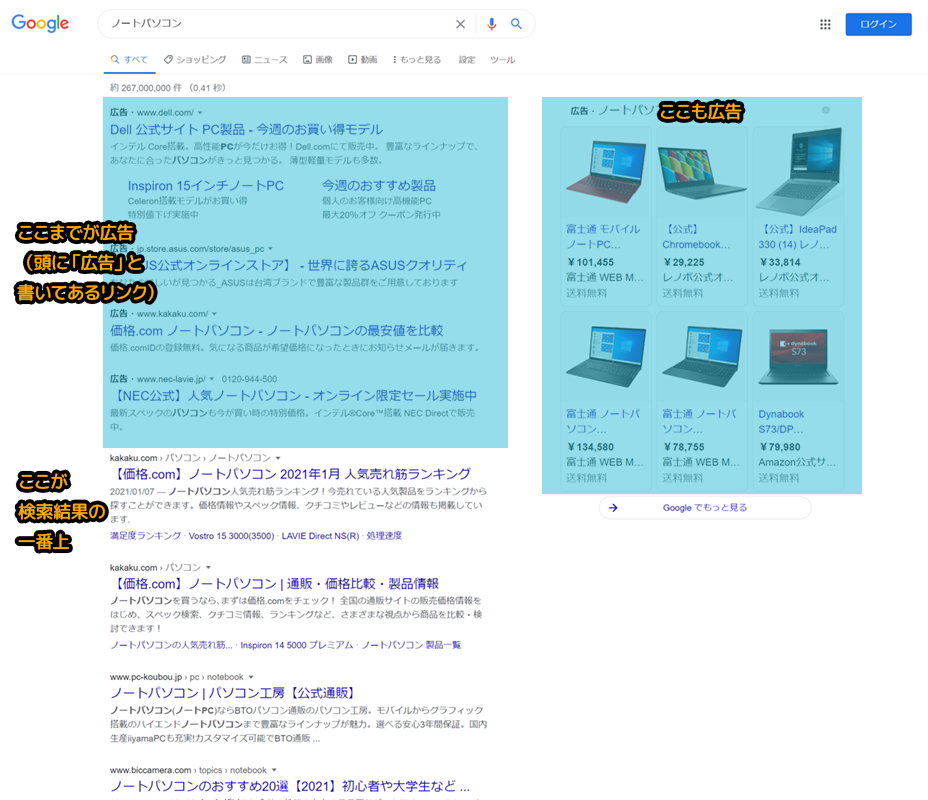Click the Chromebook ¥29,225 product image
Screen dimensions: 928x800
702,172
